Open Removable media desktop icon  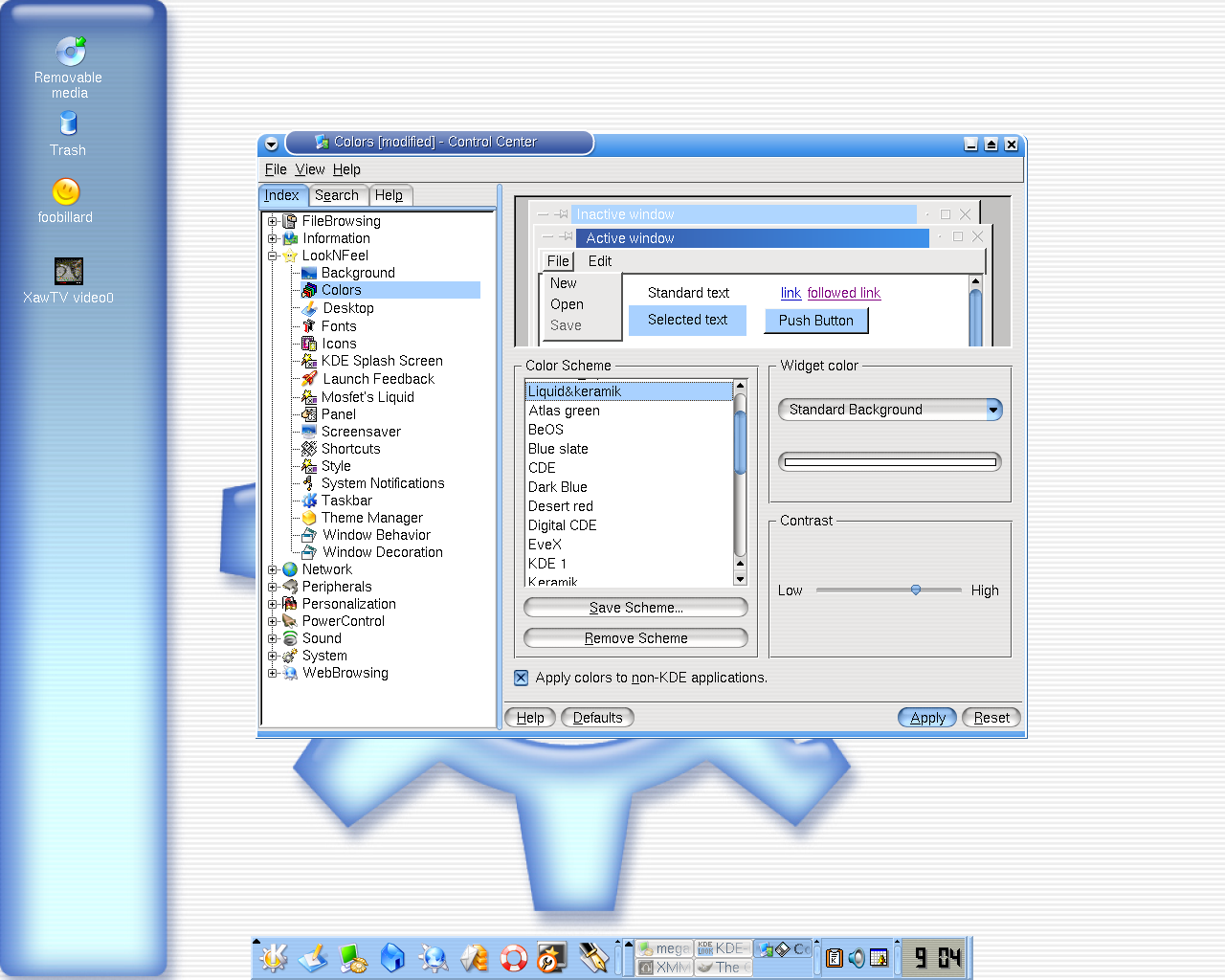pyautogui.click(x=69, y=67)
